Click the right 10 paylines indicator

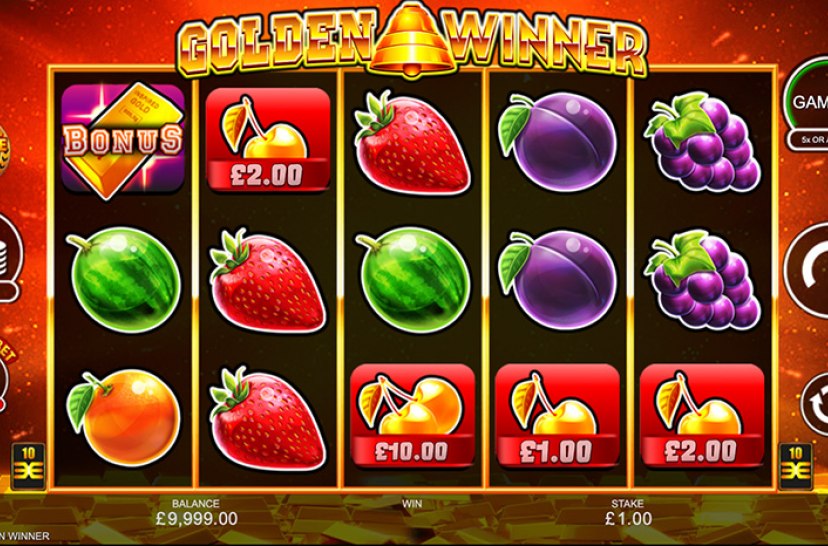pyautogui.click(x=795, y=466)
